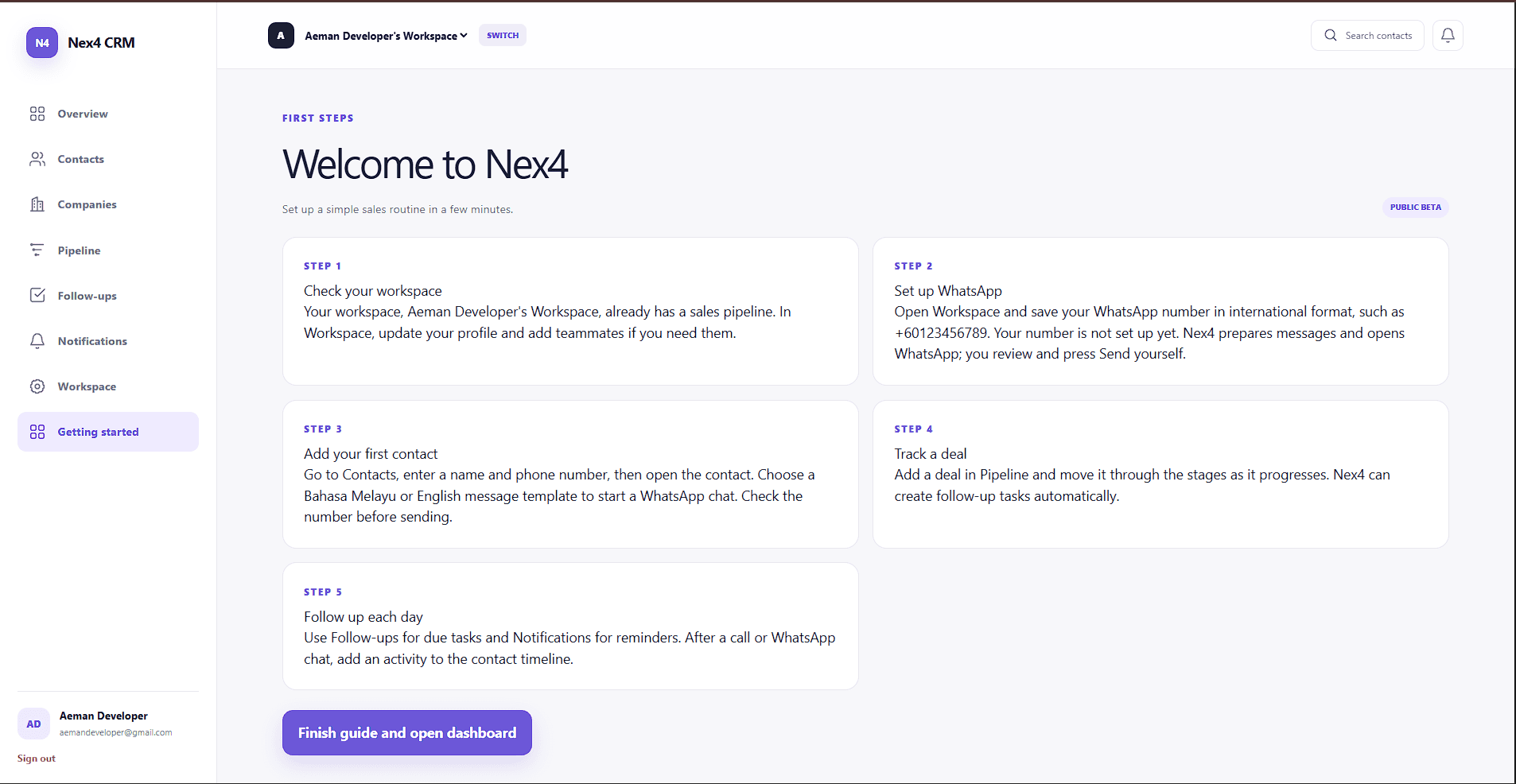Open Follow-ups page

[x=108, y=296]
